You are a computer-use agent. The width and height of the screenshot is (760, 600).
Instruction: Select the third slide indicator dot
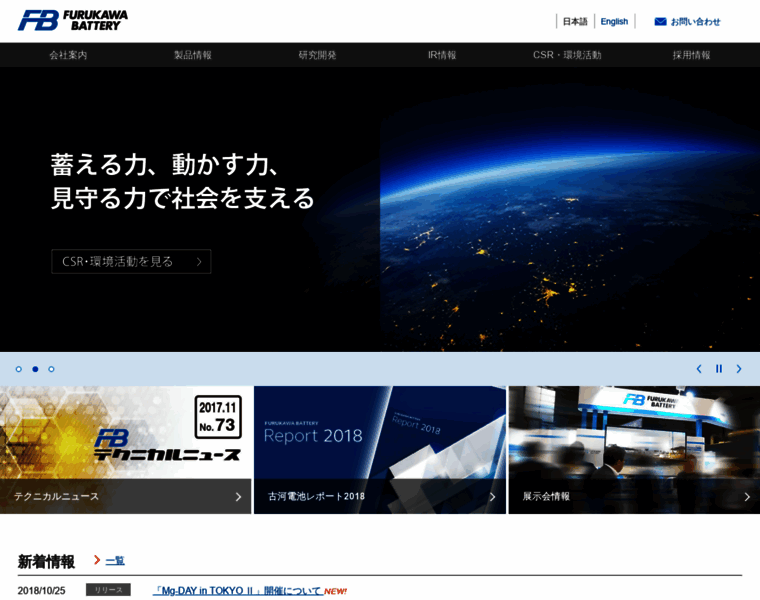(x=51, y=369)
